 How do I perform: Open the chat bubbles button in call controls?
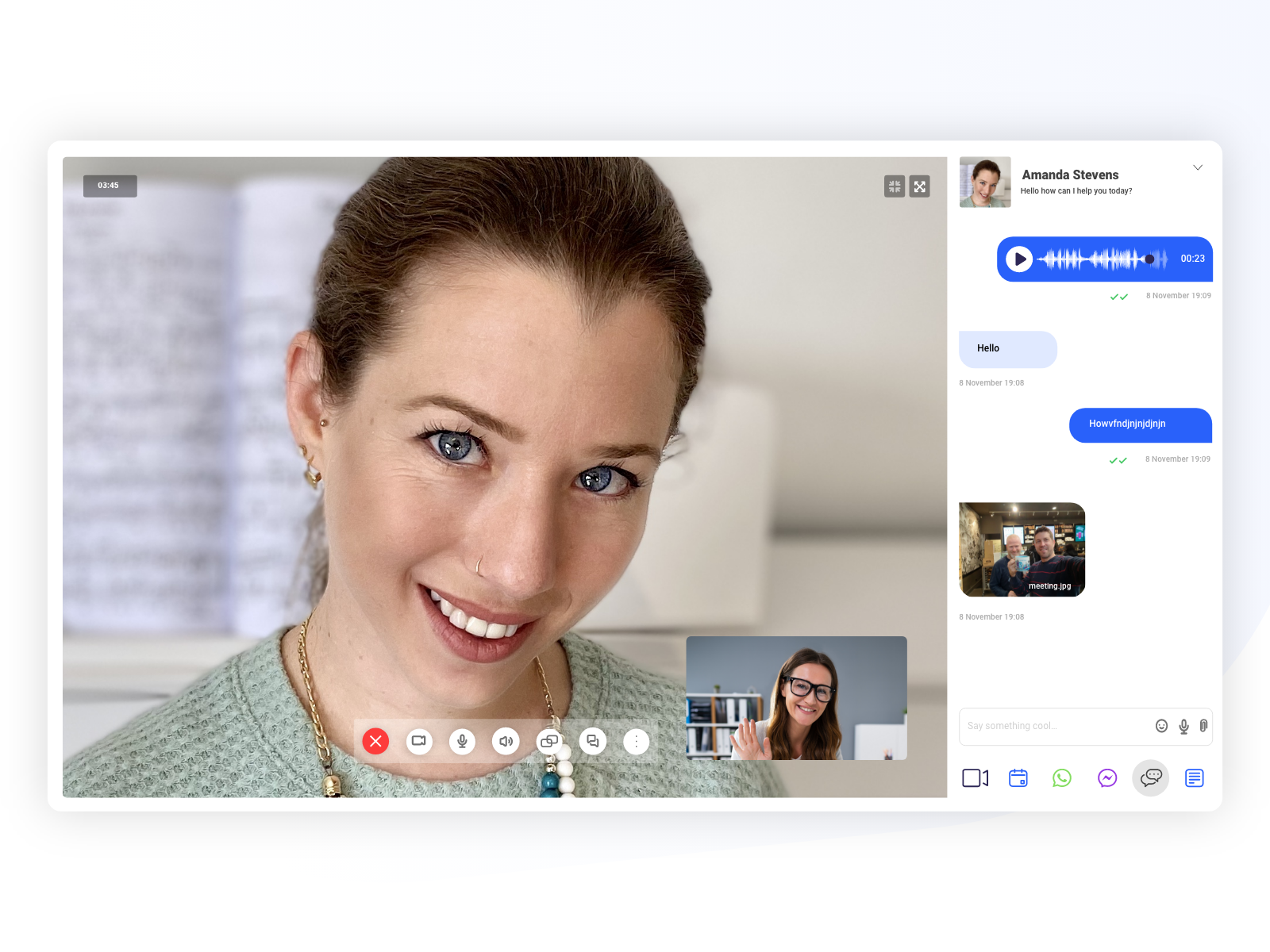[593, 741]
